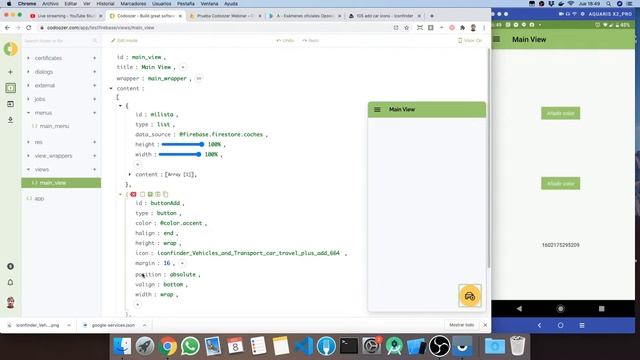640x360 pixels.
Task: Tick the empty checkbox on buttonAdd object
Action: (x=142, y=194)
